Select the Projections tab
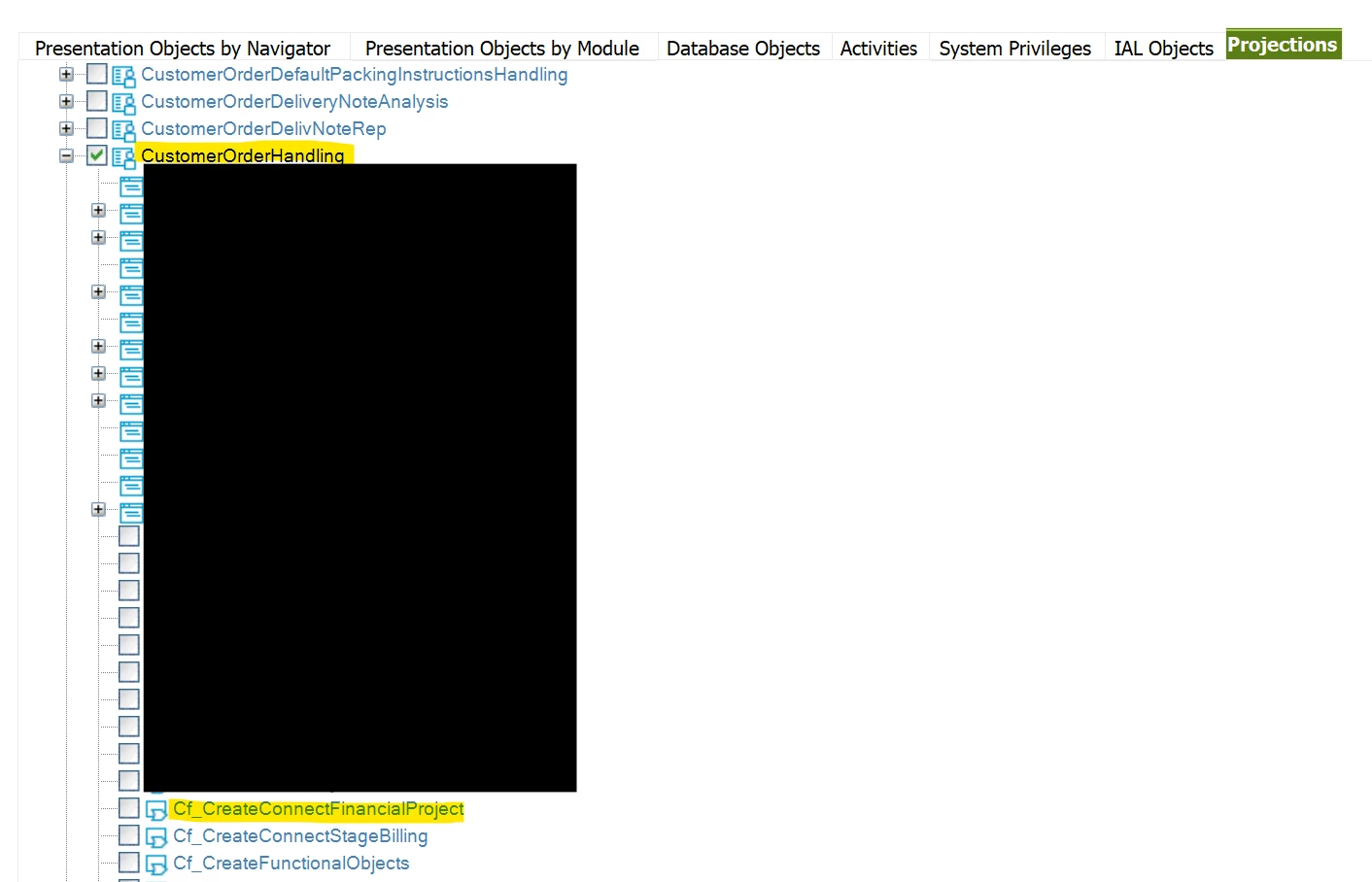This screenshot has height=882, width=1372. point(1283,45)
